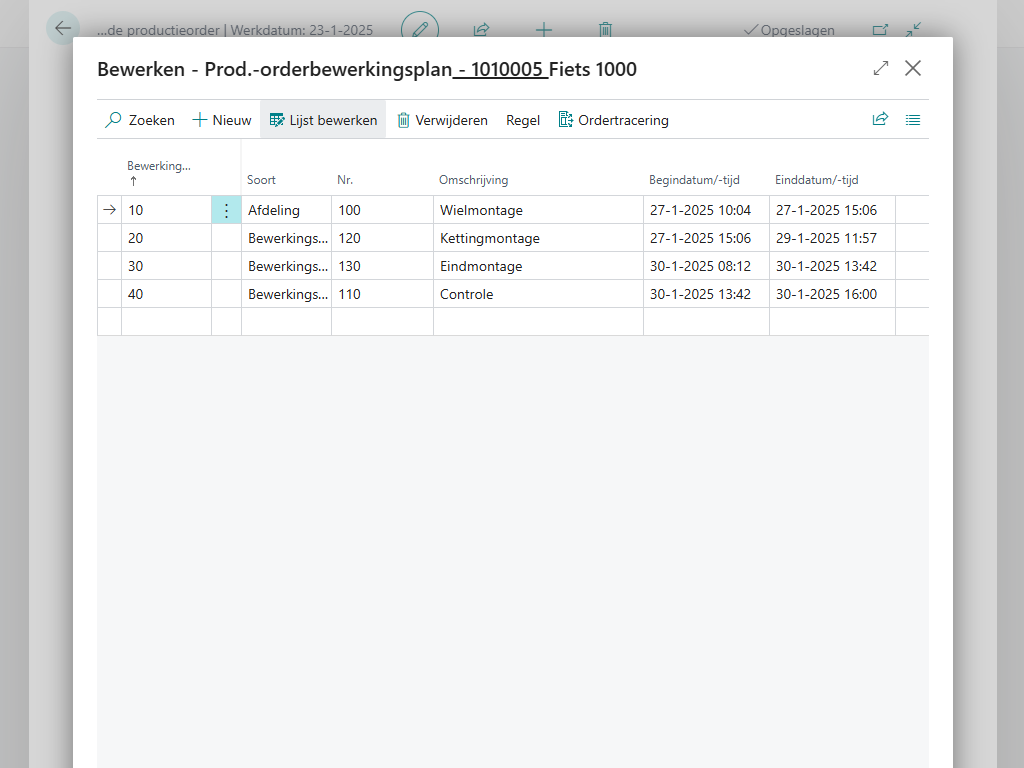This screenshot has height=768, width=1024.
Task: Click the Controle end date 30-1-2025 16:00
Action: (x=826, y=294)
